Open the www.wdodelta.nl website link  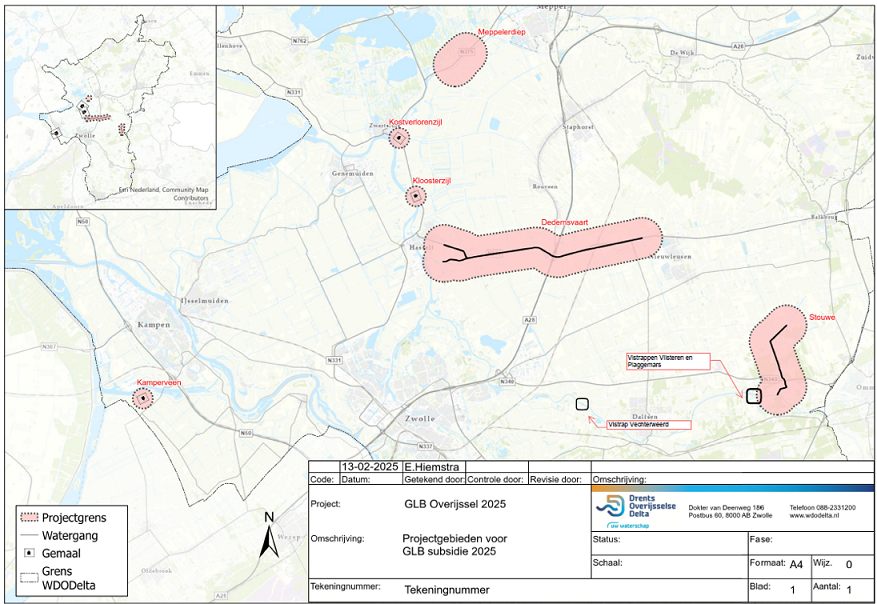(x=816, y=517)
